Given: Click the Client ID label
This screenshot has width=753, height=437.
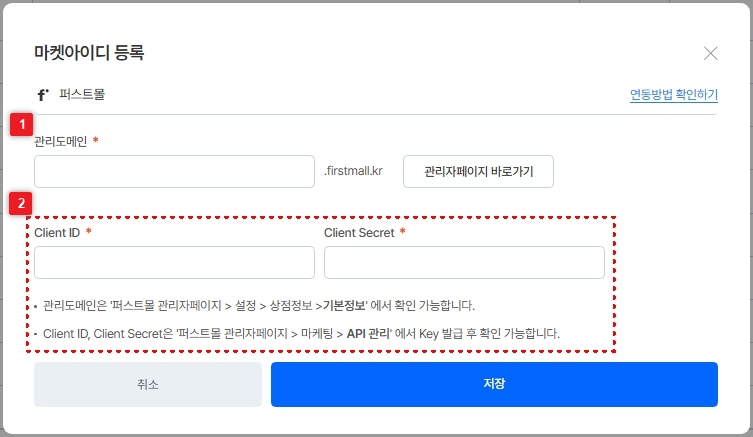Looking at the screenshot, I should tap(57, 233).
